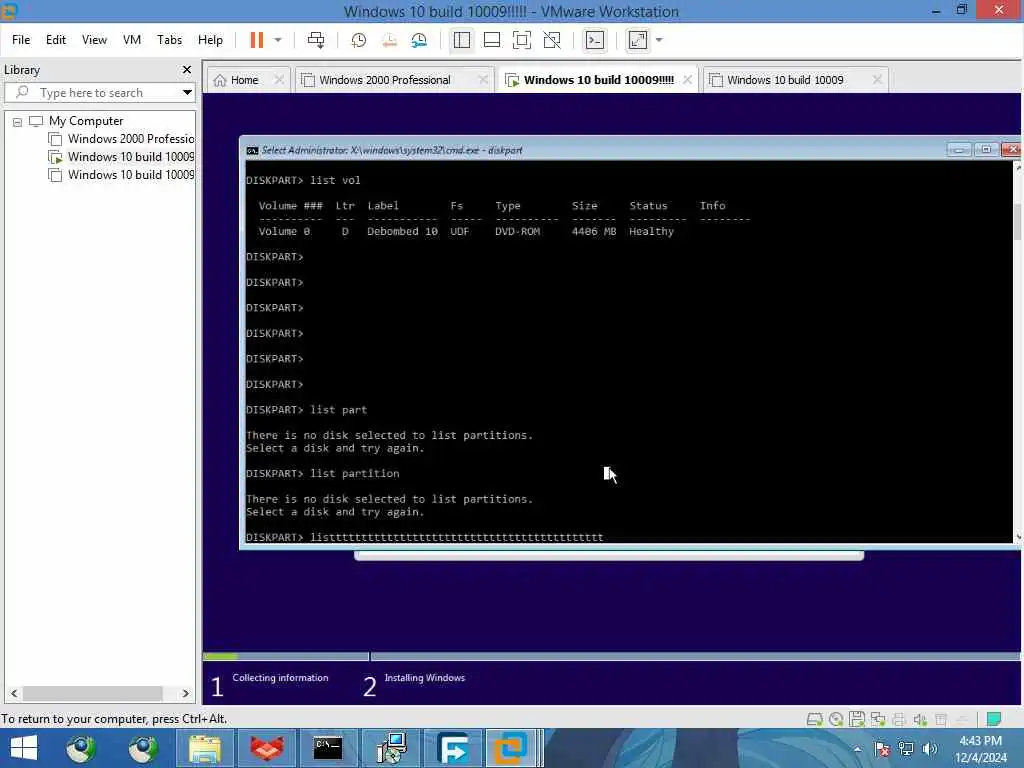This screenshot has width=1024, height=768.
Task: Open the red fox app taskbar icon
Action: 266,748
